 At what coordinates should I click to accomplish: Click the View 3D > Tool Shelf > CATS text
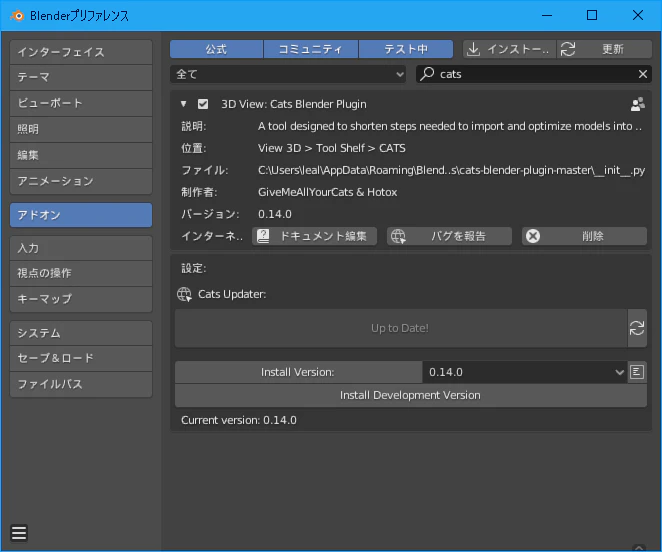pos(332,148)
